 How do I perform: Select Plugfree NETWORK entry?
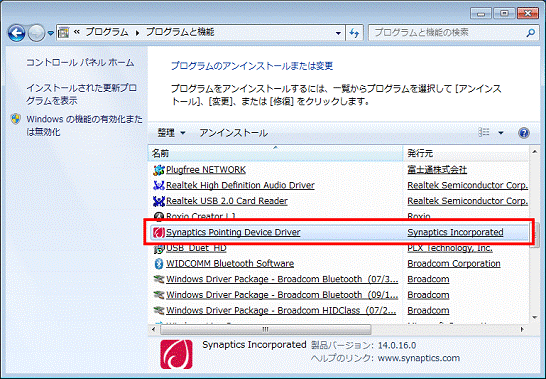[x=206, y=170]
